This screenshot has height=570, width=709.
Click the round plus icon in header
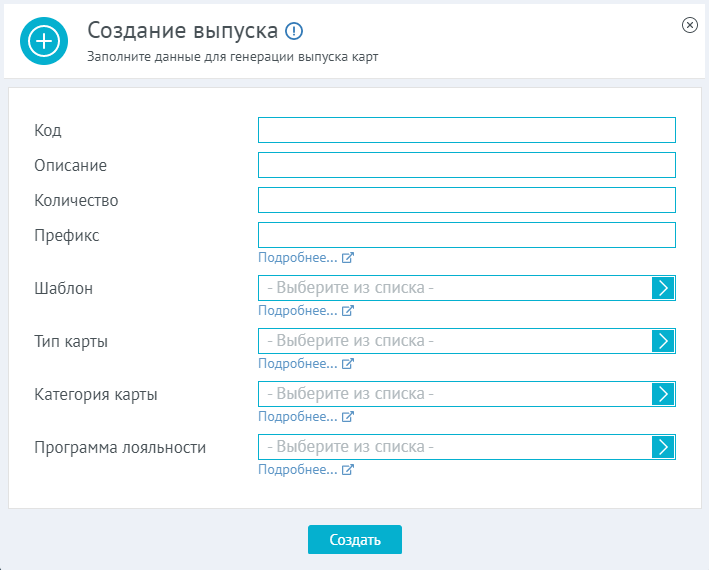tap(44, 41)
